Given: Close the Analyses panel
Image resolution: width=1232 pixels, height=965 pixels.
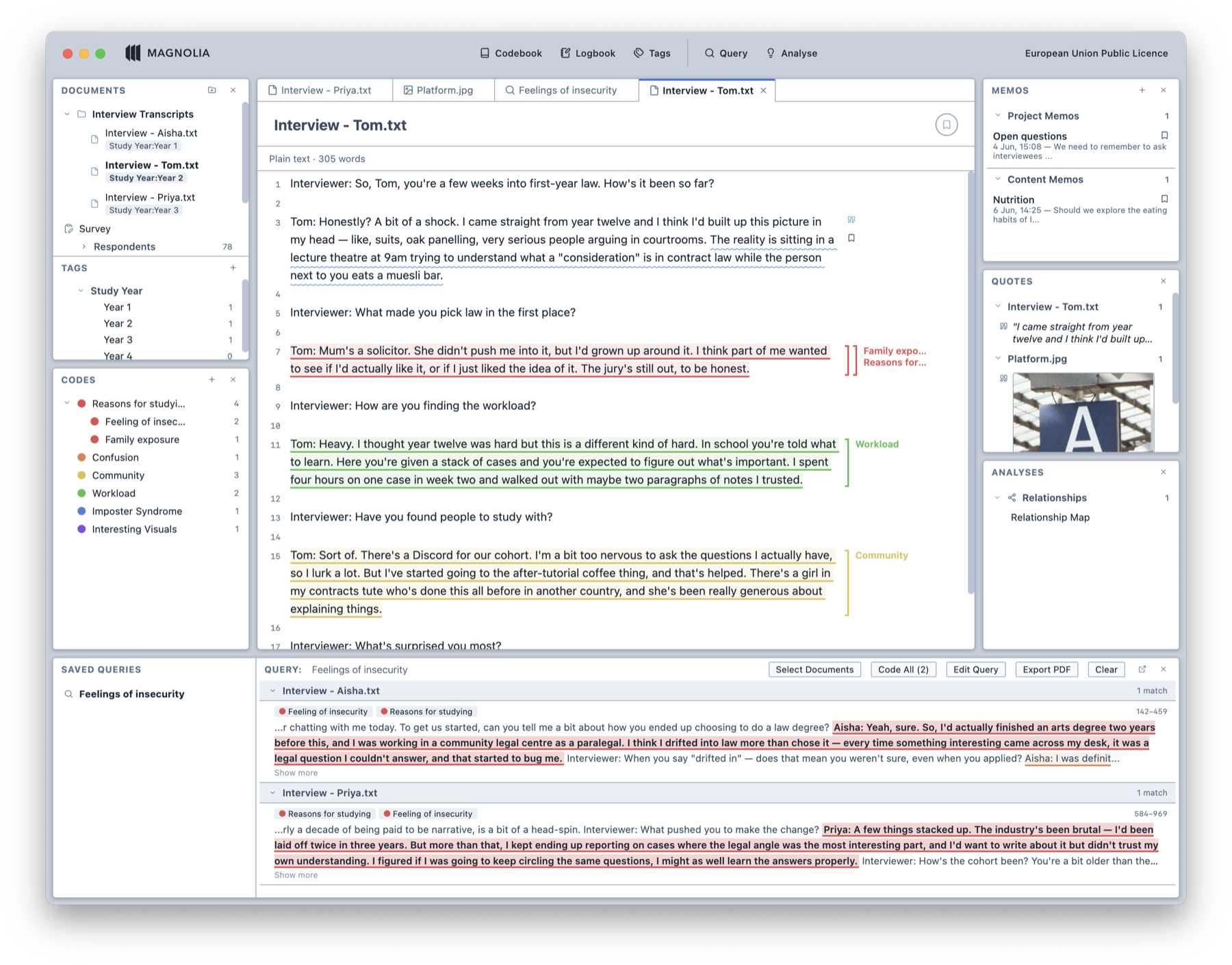Looking at the screenshot, I should (x=1164, y=472).
